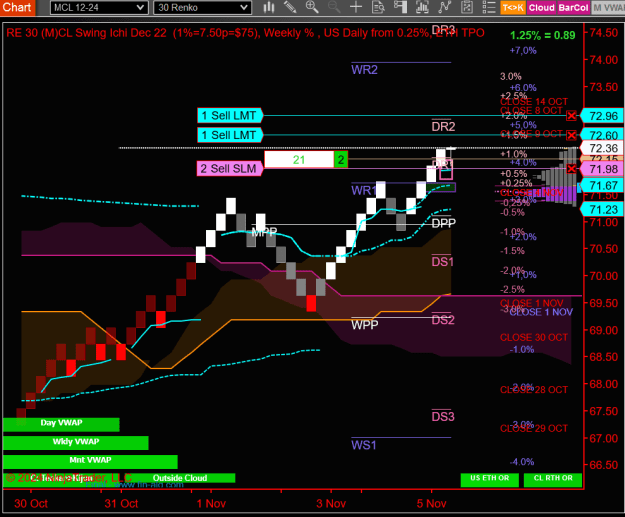625x517 pixels.
Task: Click the WS1 pivot label
Action: [364, 445]
